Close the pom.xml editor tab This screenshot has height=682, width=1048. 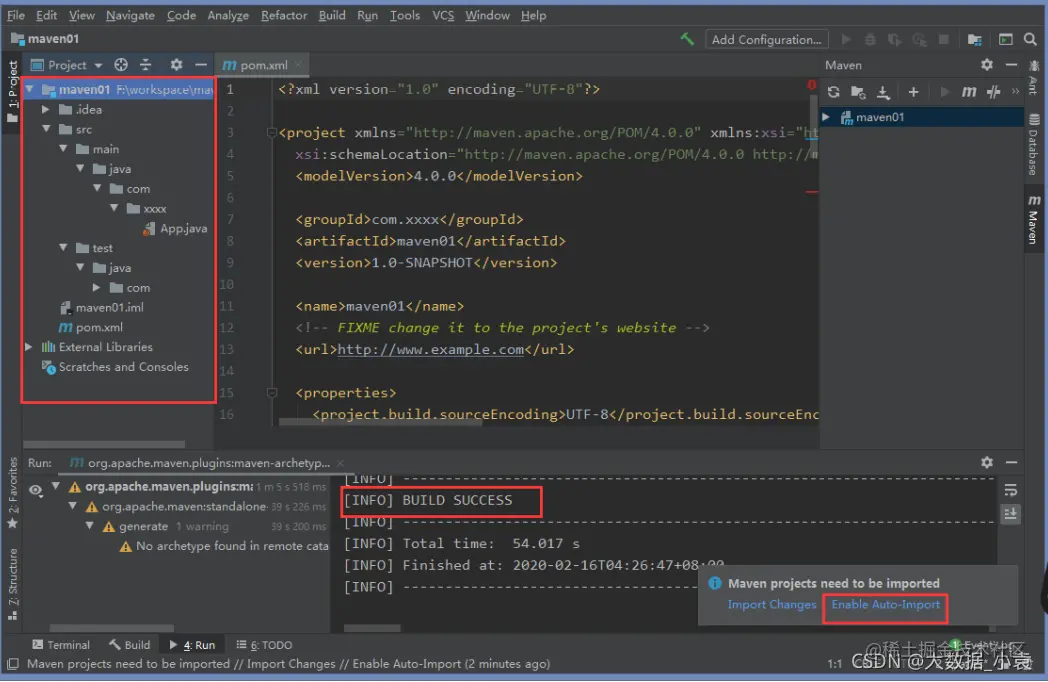(298, 65)
